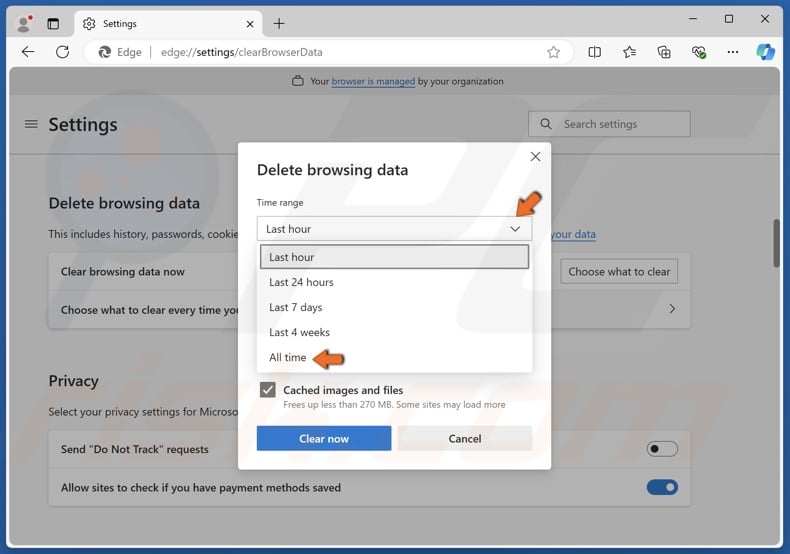Open a new tab
The height and width of the screenshot is (554, 790).
279,23
